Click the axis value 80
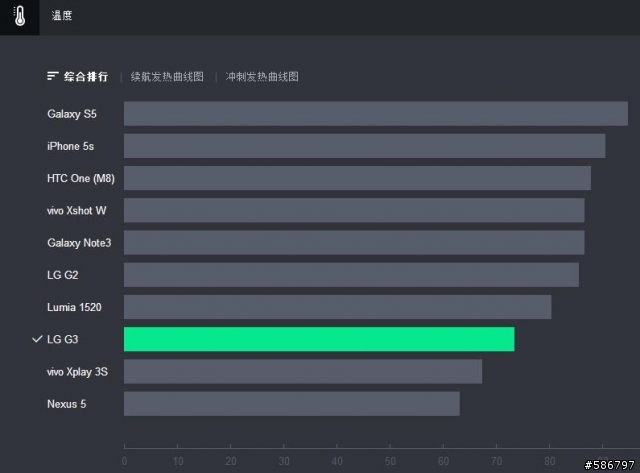This screenshot has width=640, height=473. click(549, 461)
